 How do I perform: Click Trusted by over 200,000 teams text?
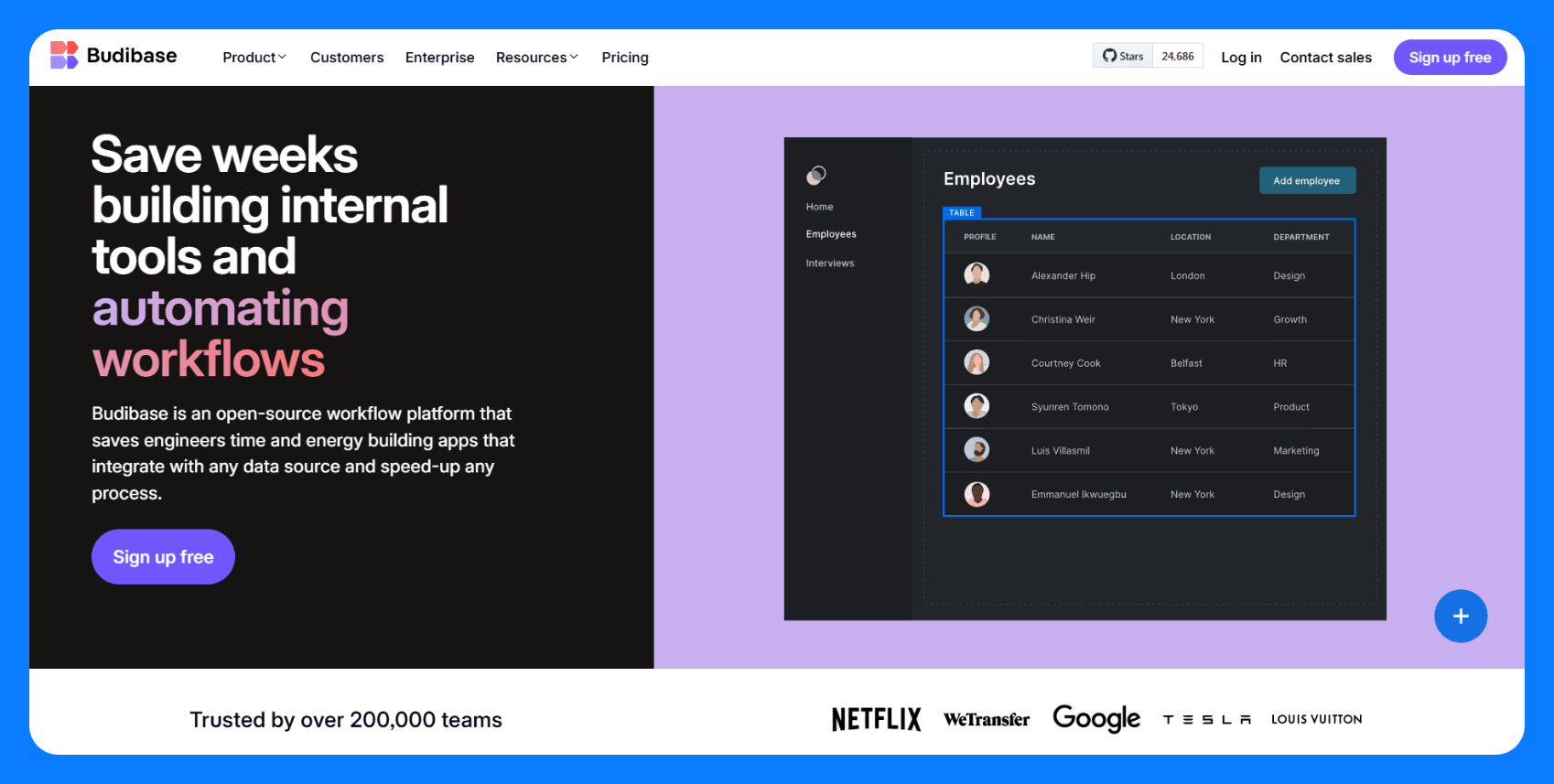pyautogui.click(x=346, y=720)
